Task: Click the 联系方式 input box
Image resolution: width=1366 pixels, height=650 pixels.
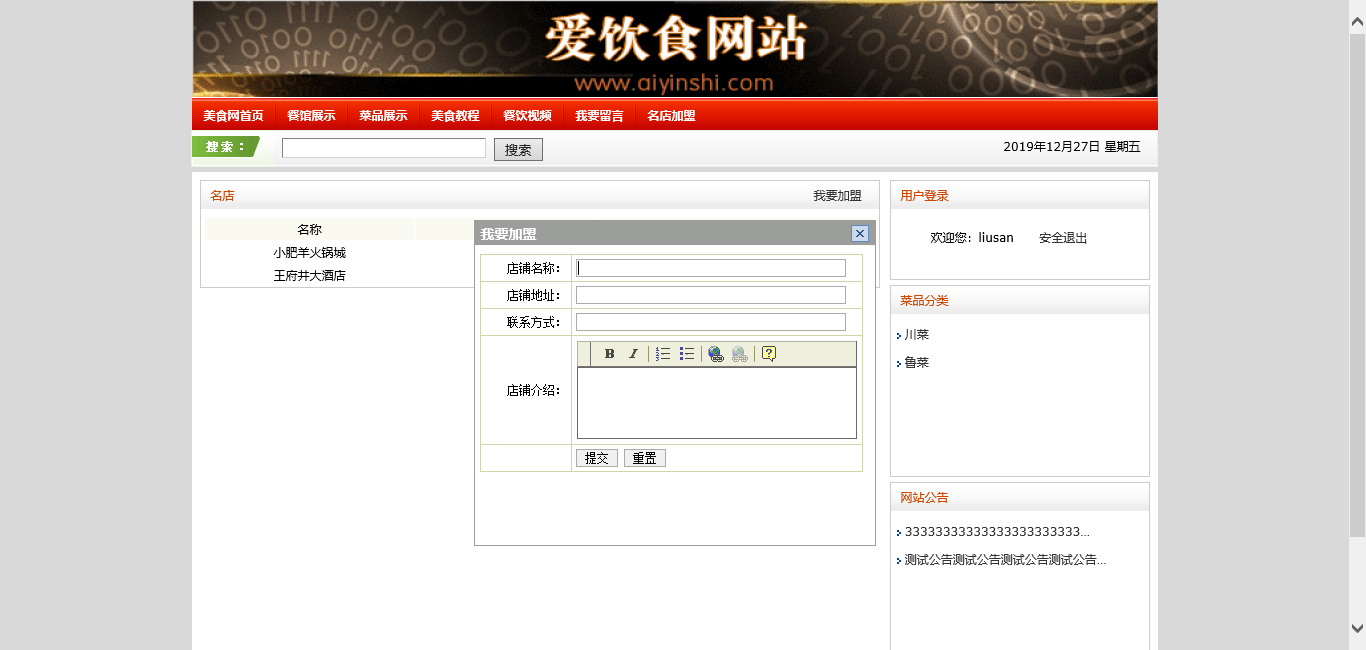Action: coord(711,322)
